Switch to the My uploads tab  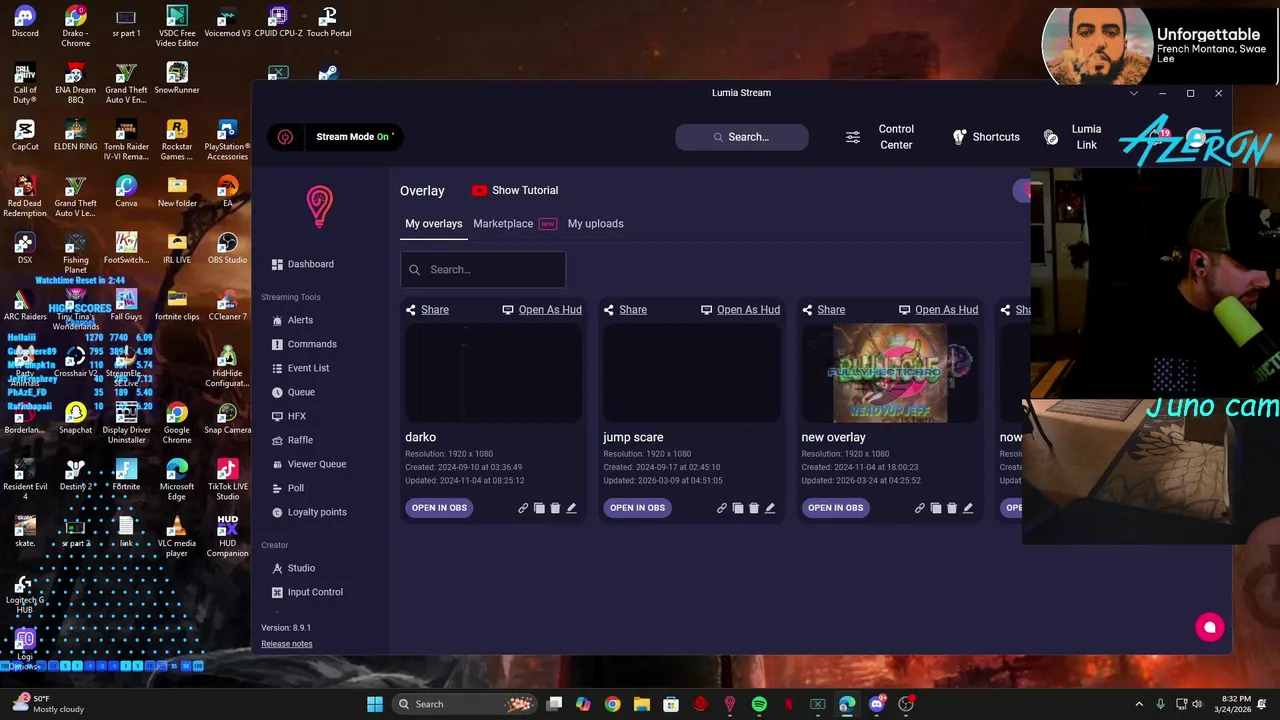(595, 224)
